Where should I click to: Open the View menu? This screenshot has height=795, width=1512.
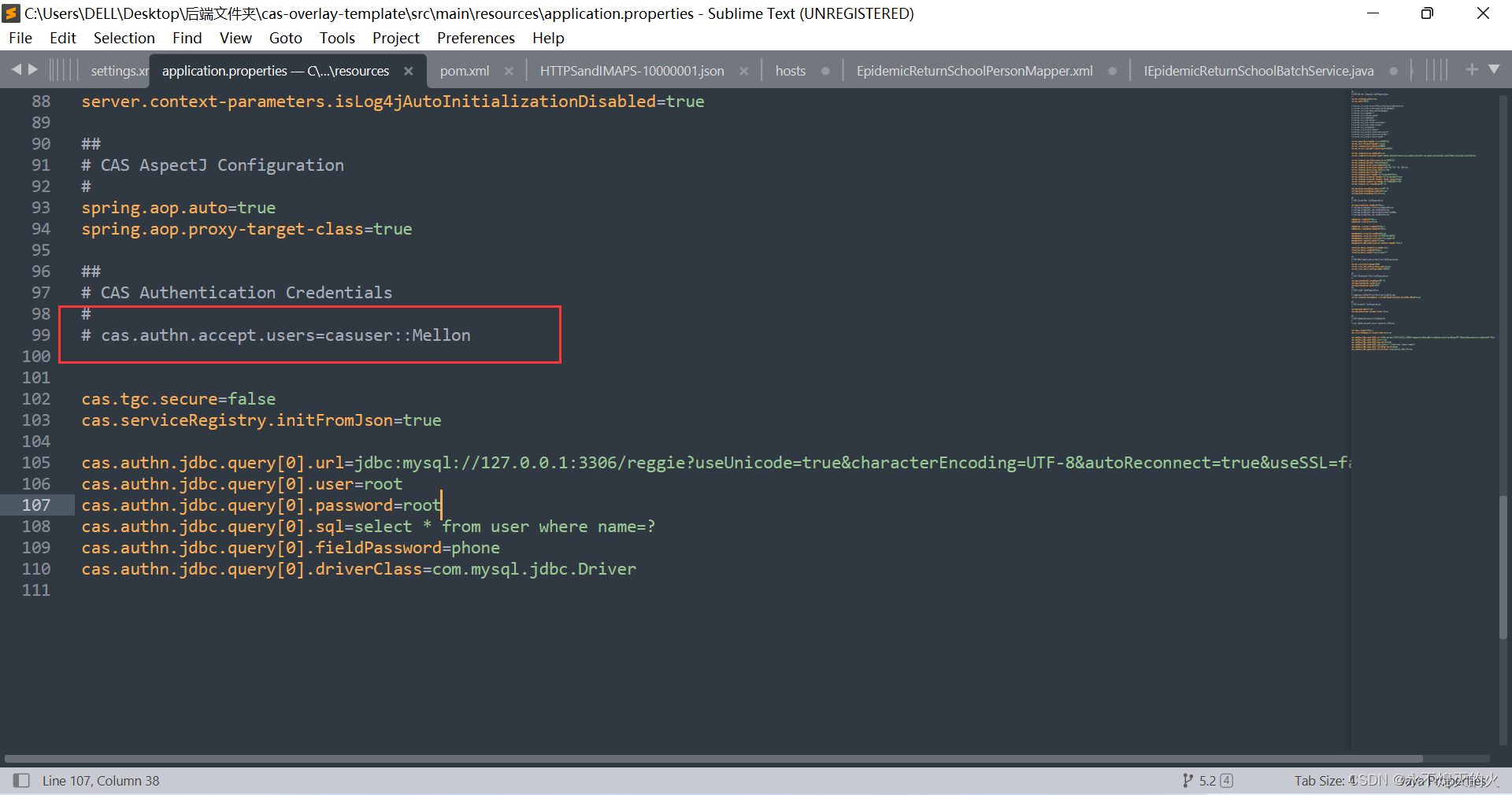coord(235,38)
